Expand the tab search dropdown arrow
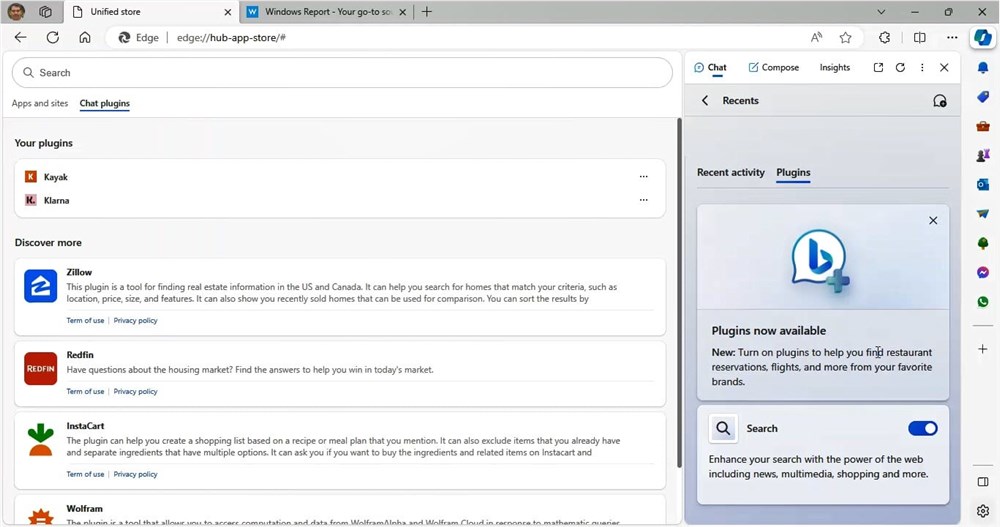This screenshot has width=1000, height=527. (x=881, y=12)
